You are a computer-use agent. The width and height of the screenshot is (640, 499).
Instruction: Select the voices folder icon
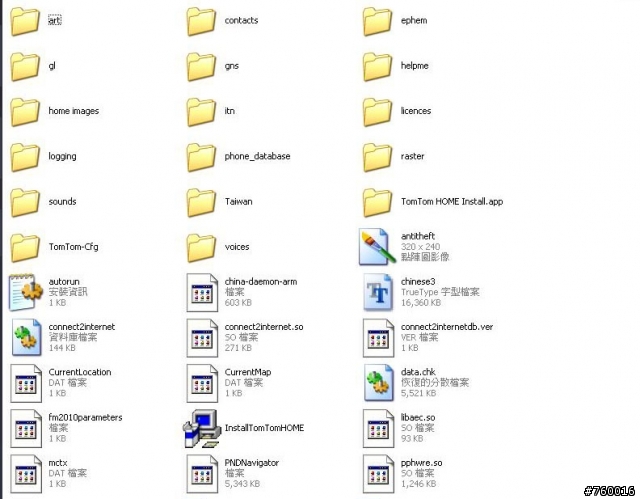pos(201,247)
